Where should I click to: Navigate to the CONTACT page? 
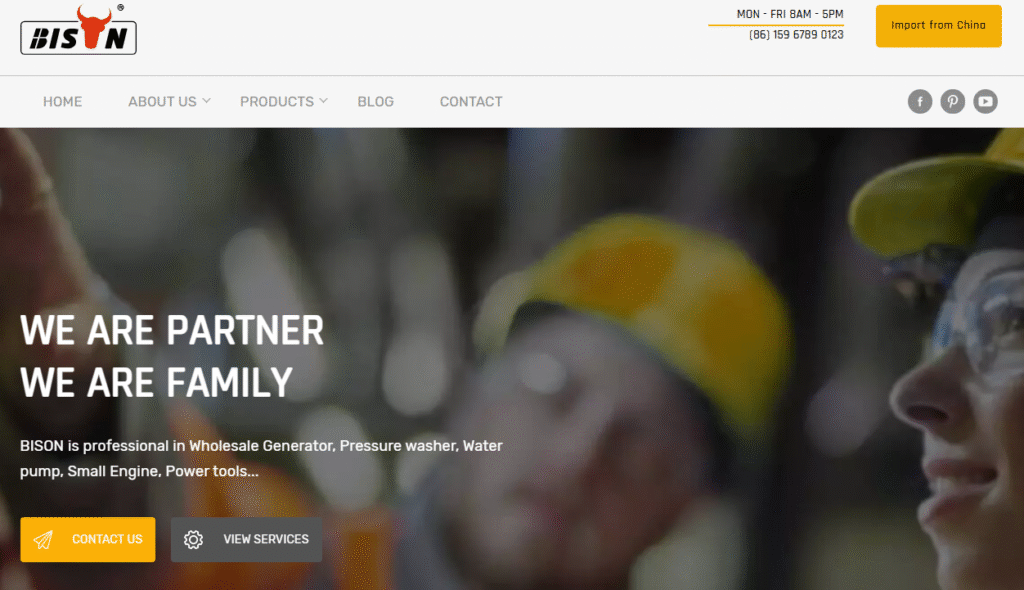(x=471, y=101)
